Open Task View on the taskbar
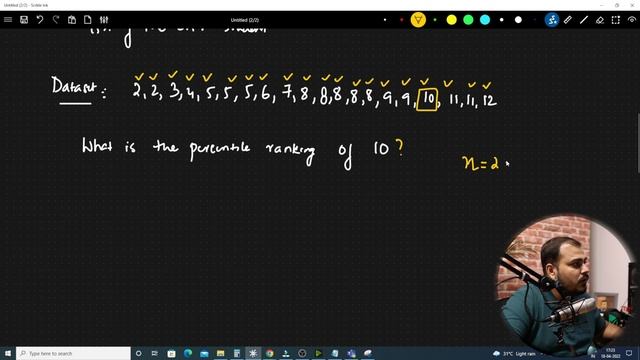The image size is (640, 360). (155, 353)
